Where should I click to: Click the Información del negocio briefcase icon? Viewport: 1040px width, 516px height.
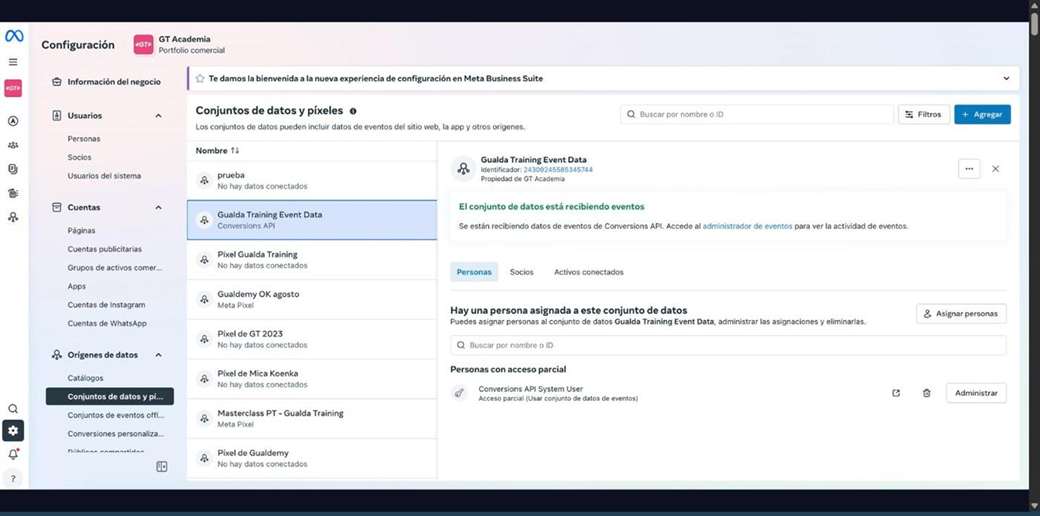click(x=56, y=82)
